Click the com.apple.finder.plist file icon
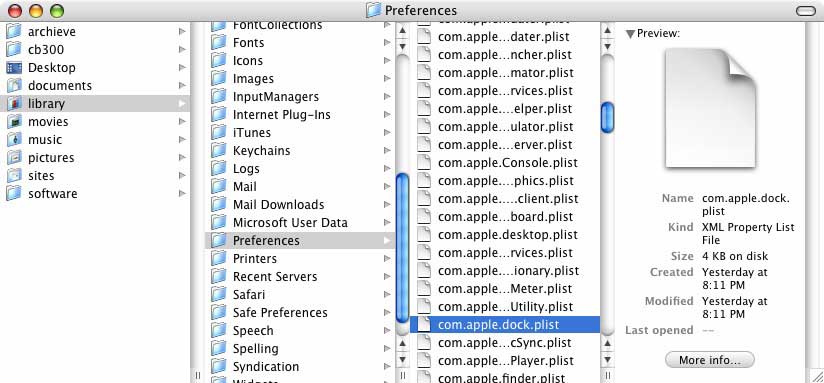This screenshot has width=824, height=383. point(424,377)
